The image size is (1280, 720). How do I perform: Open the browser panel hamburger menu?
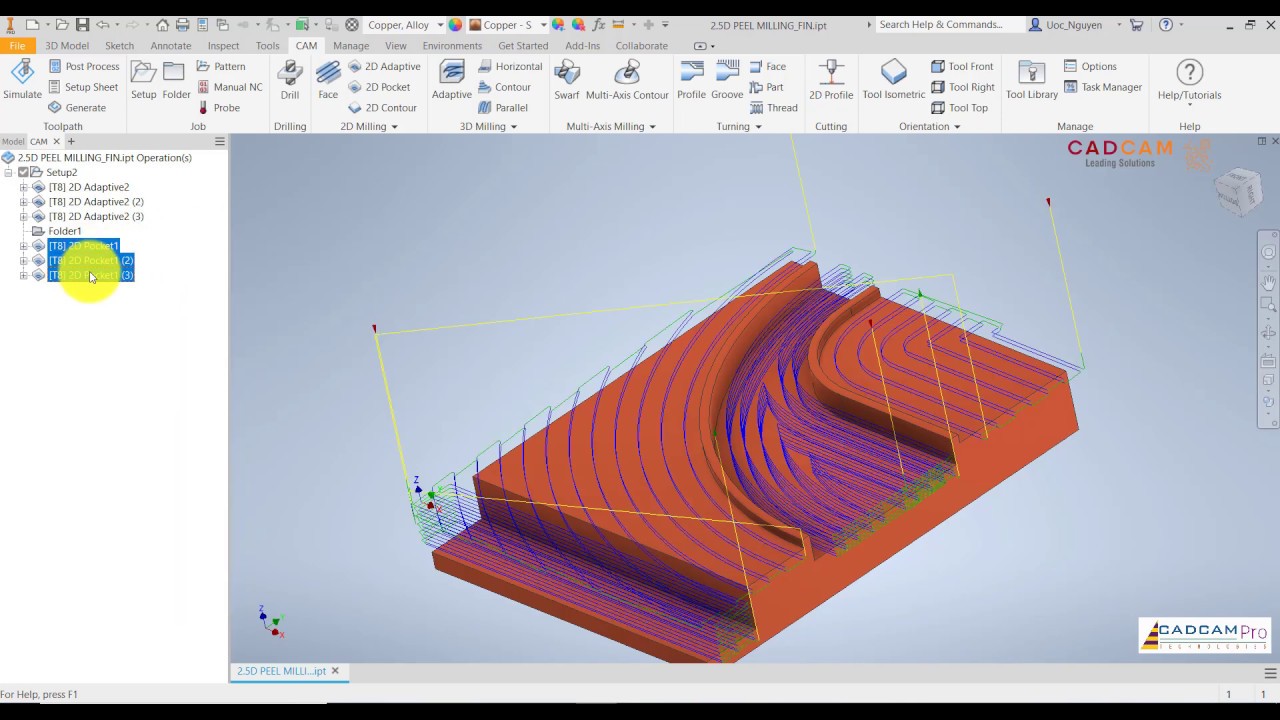(220, 141)
